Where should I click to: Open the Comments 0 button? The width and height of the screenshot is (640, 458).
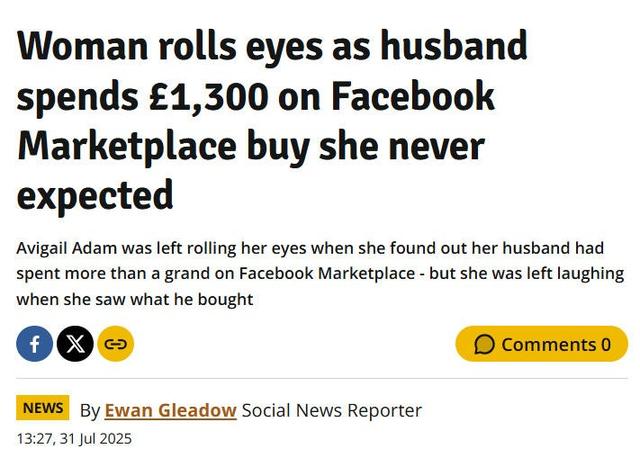pyautogui.click(x=542, y=344)
